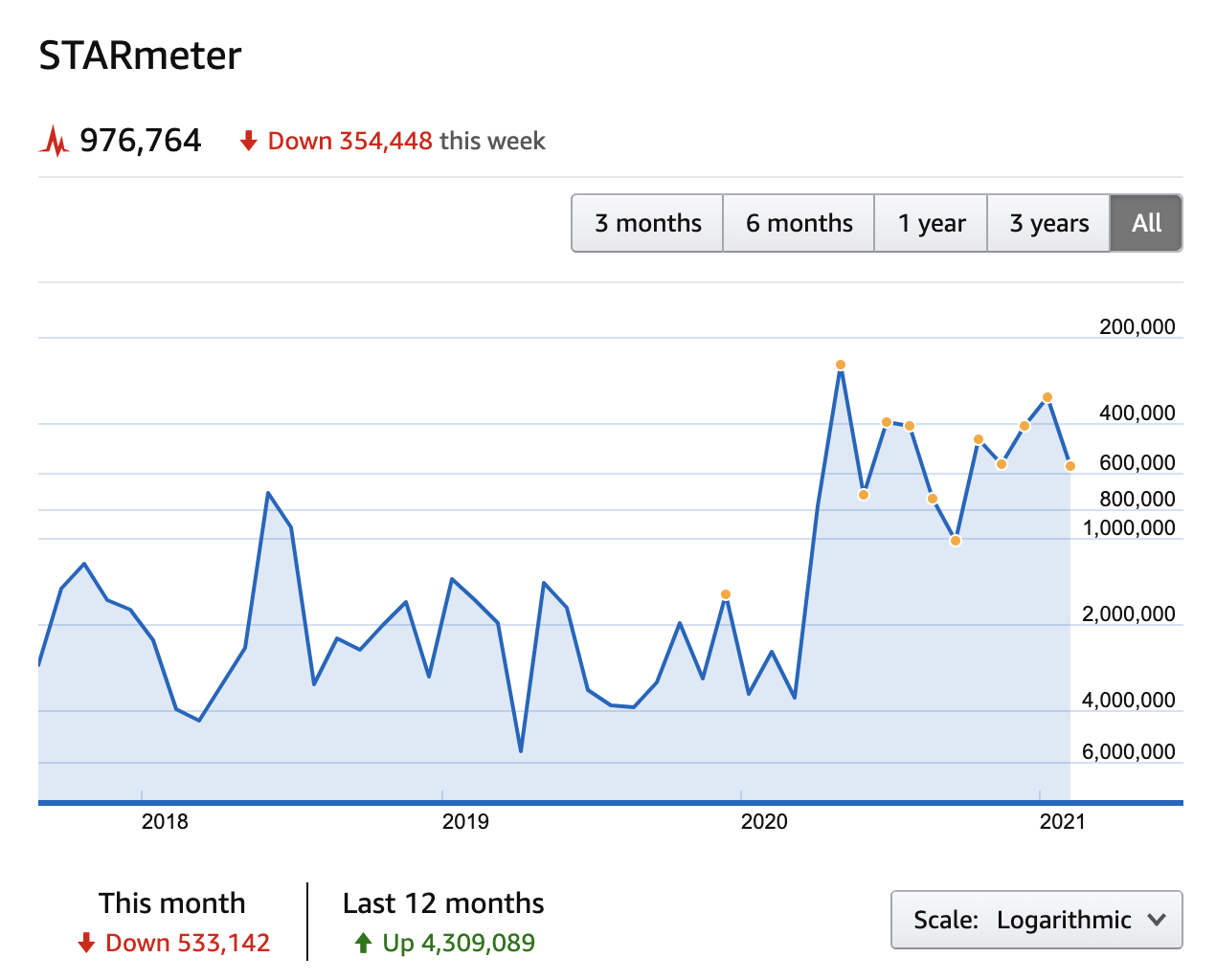Click the 2021 x-axis label
Screen dimensions: 1216x980
[1063, 821]
